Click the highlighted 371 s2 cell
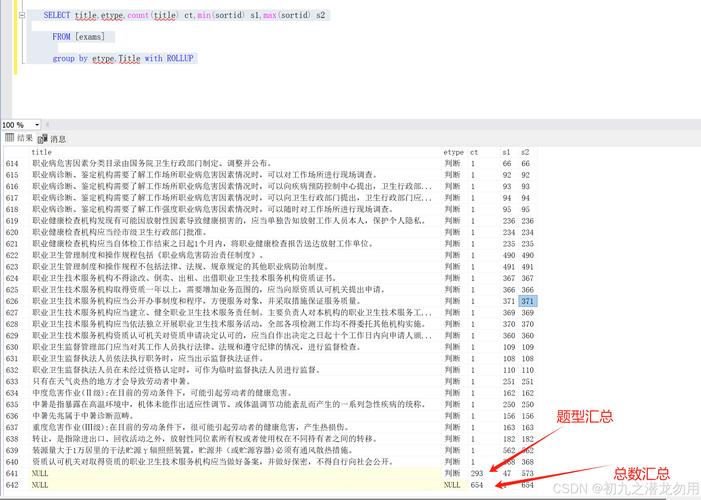The width and height of the screenshot is (701, 500). tap(528, 301)
